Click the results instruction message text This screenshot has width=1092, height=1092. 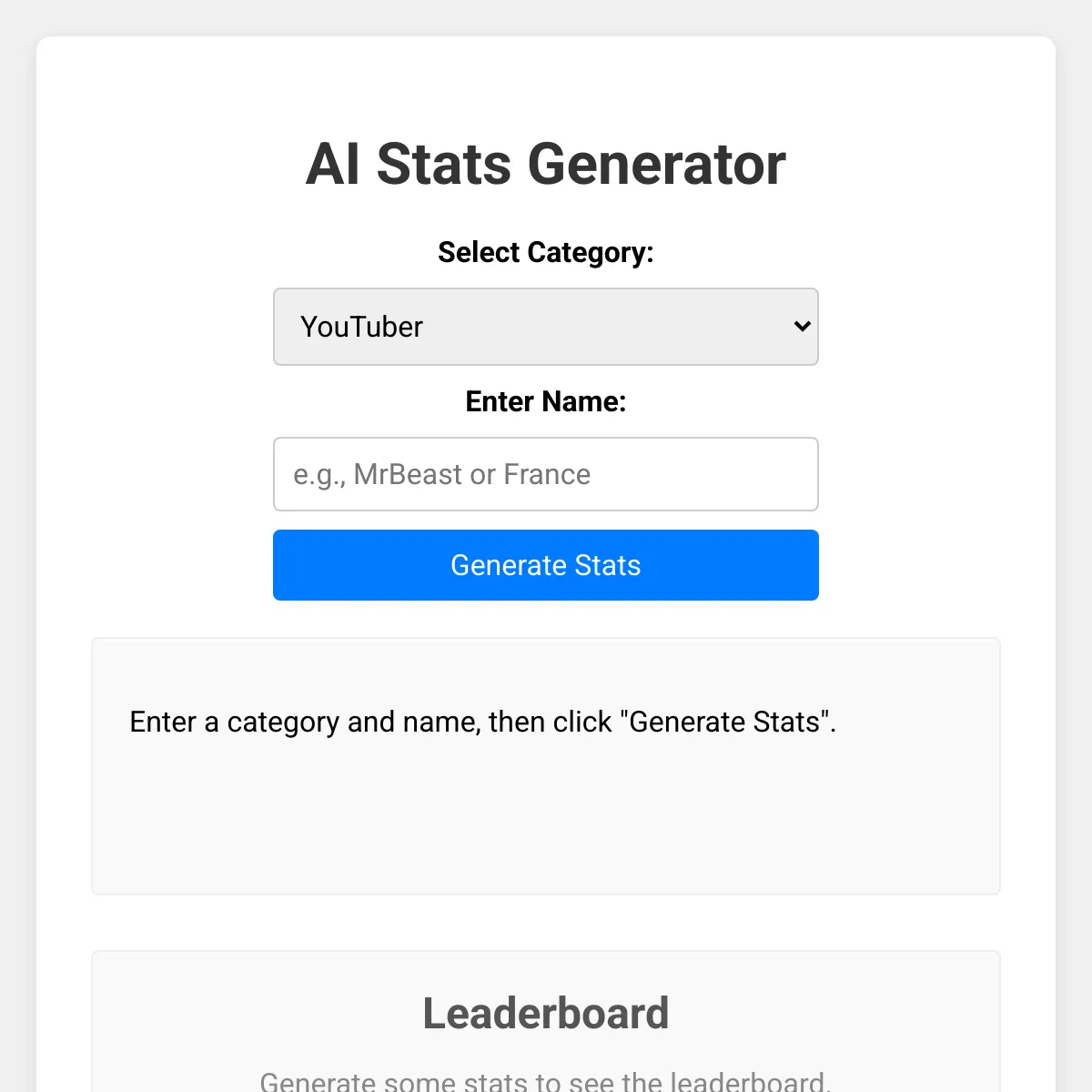[482, 722]
